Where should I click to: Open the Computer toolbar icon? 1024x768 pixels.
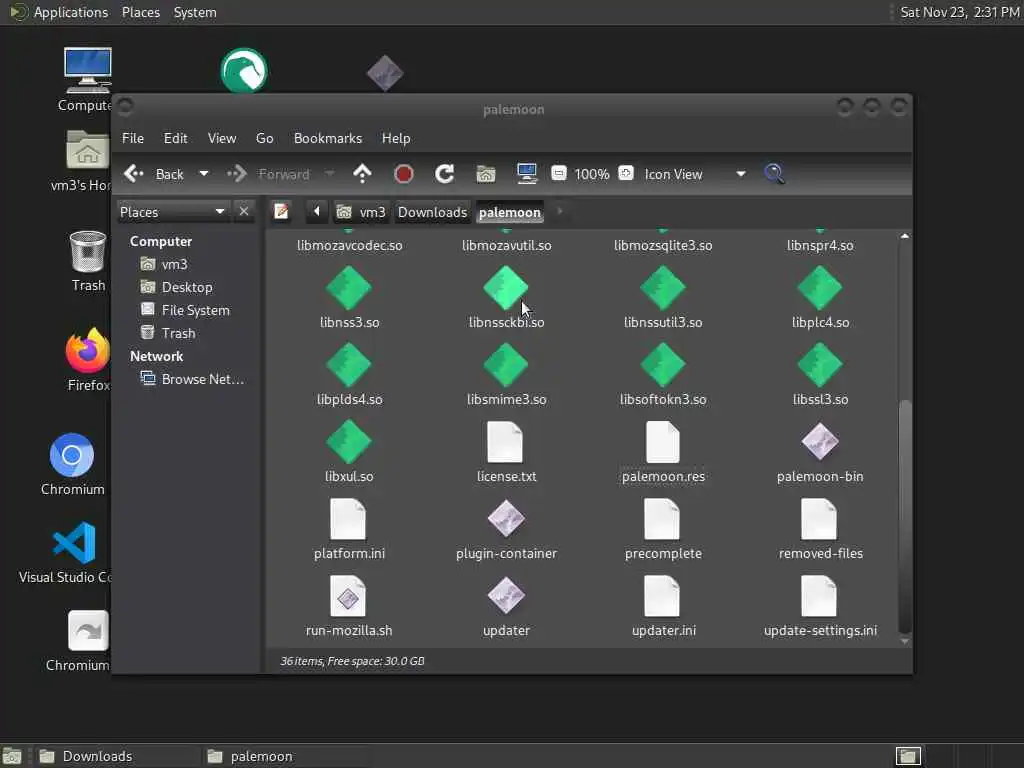tap(526, 174)
